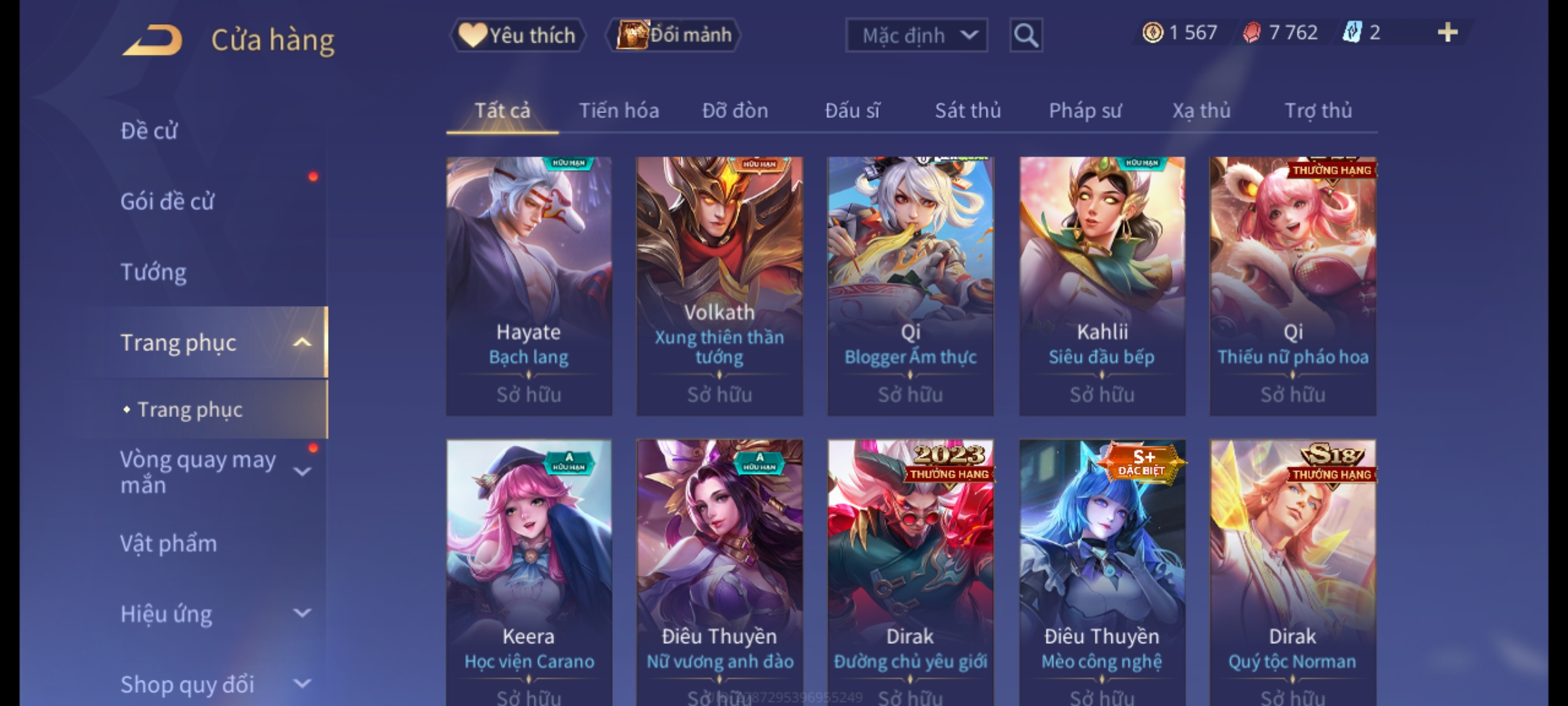Select the Tiến hóa tab

click(619, 110)
